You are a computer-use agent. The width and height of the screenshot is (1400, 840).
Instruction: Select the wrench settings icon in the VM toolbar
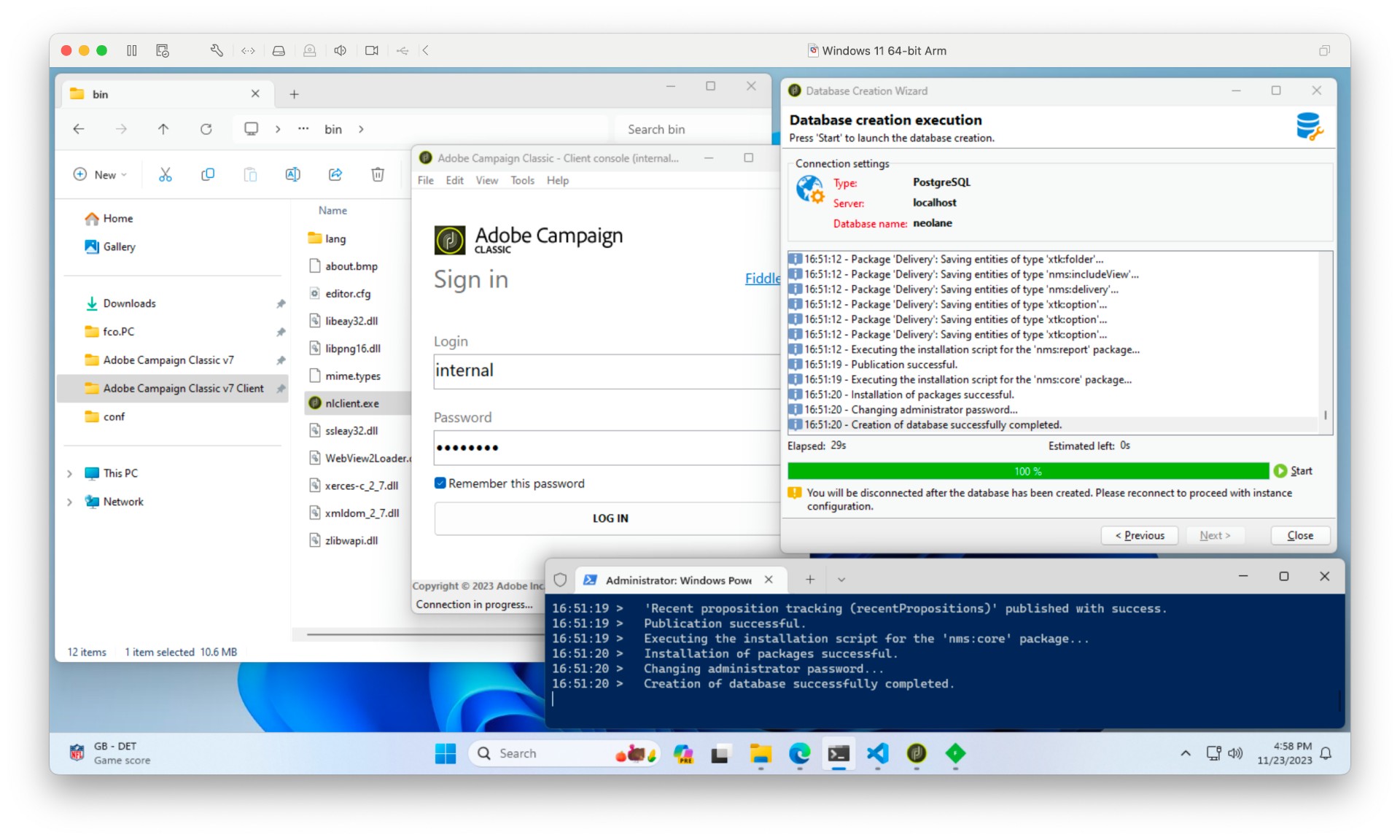[216, 50]
